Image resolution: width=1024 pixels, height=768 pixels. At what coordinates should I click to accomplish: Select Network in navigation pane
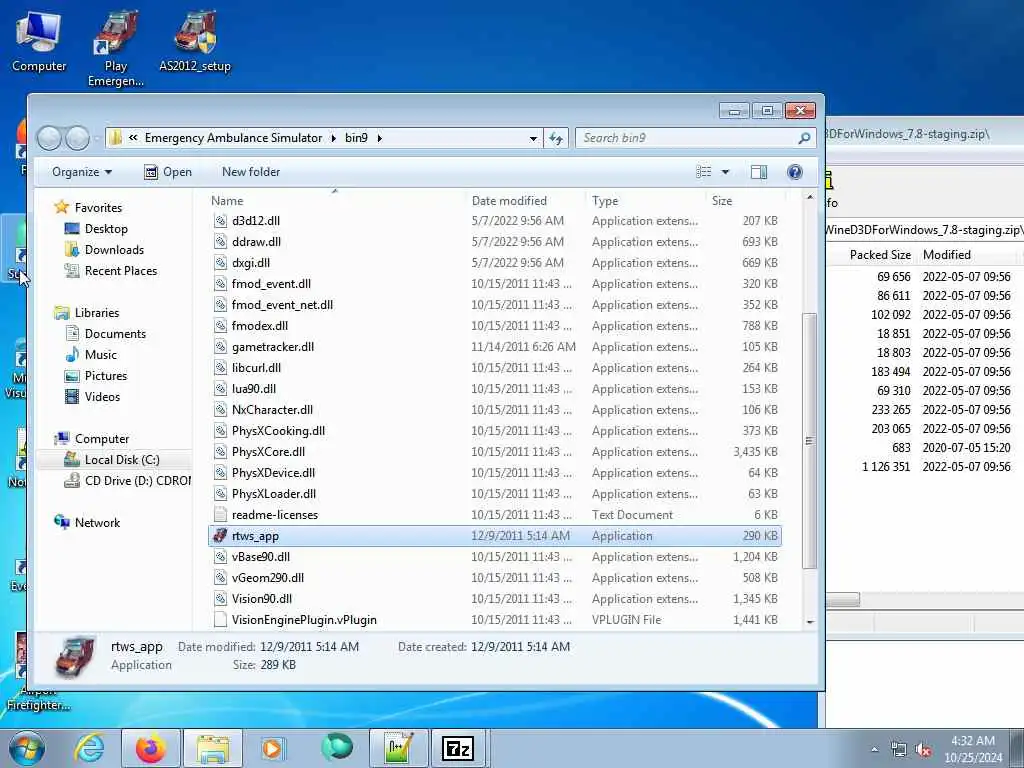(x=97, y=522)
